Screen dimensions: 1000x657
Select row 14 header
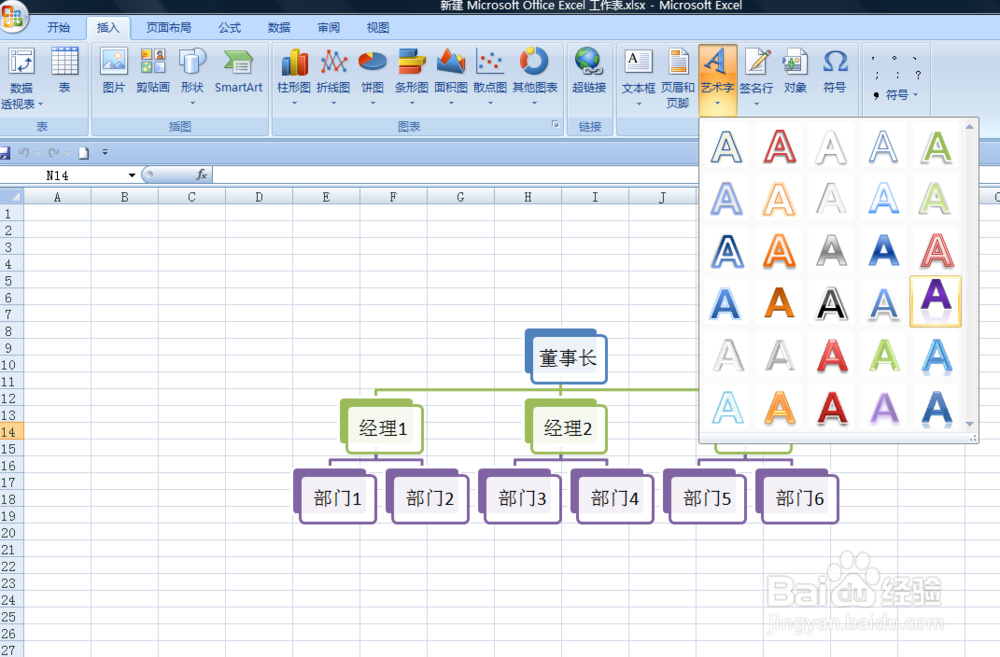11,432
